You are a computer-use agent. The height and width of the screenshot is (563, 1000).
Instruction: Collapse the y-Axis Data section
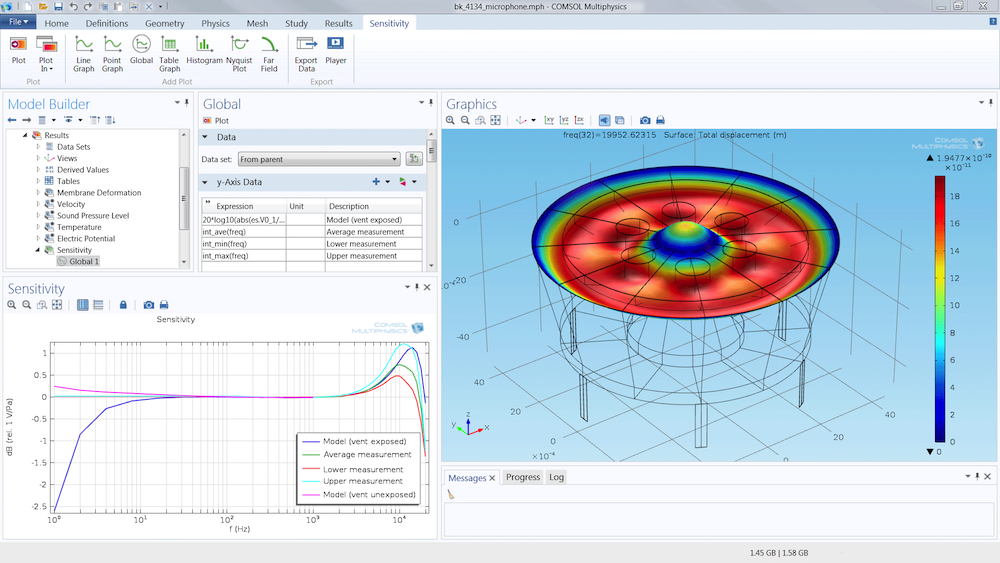tap(206, 182)
